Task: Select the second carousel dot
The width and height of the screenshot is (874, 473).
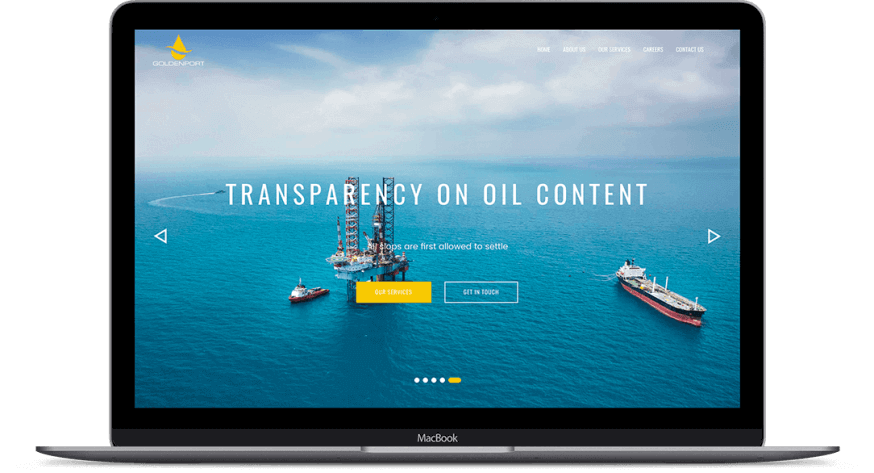Action: pyautogui.click(x=425, y=380)
